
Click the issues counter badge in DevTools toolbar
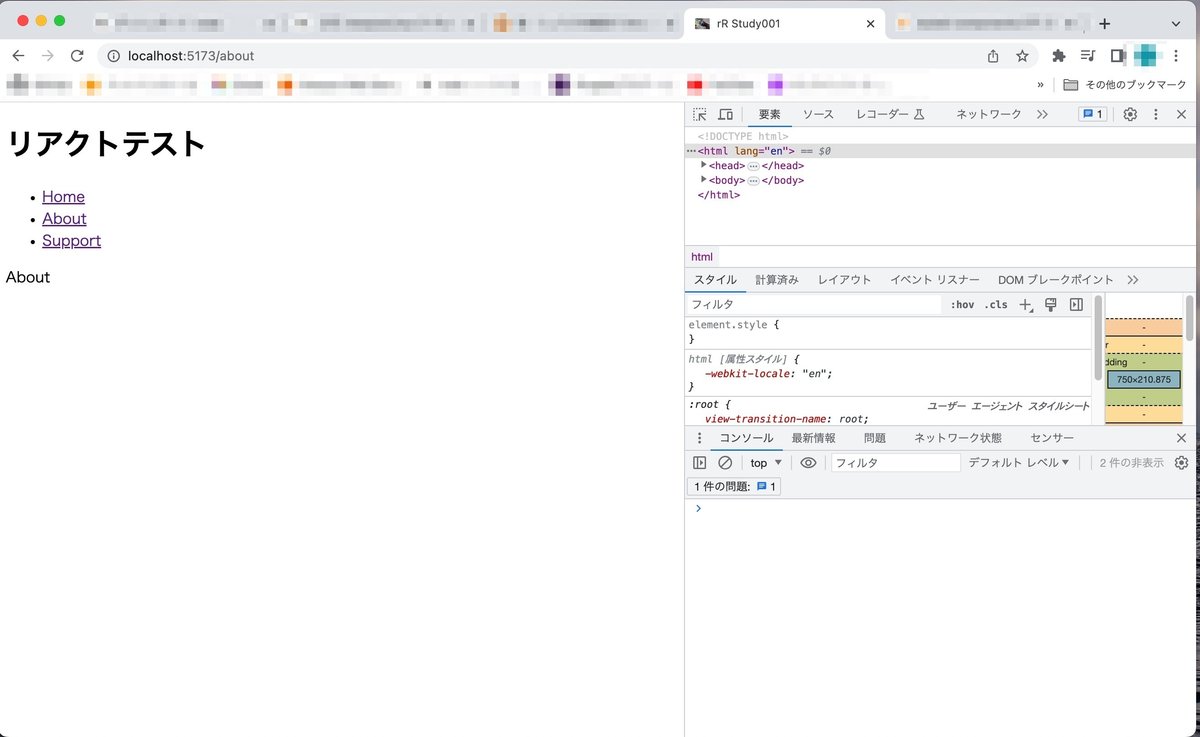[x=1092, y=115]
